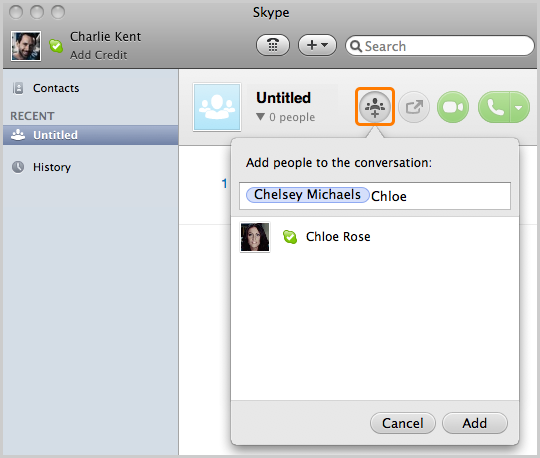Open History in the sidebar
This screenshot has width=540, height=458.
pos(52,167)
